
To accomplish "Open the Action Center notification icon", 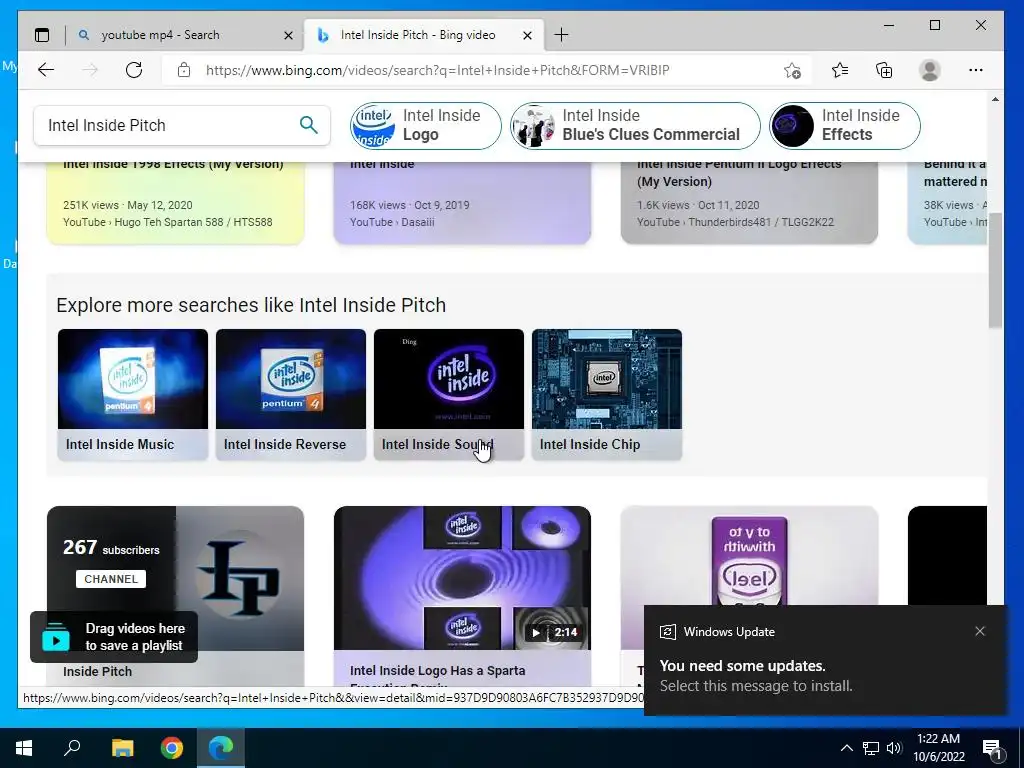I will click(x=993, y=748).
